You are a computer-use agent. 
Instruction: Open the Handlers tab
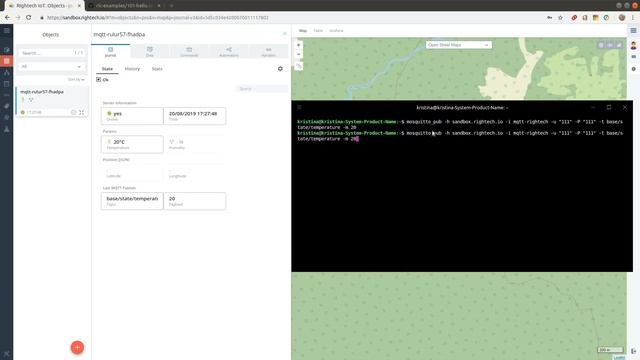(x=268, y=52)
